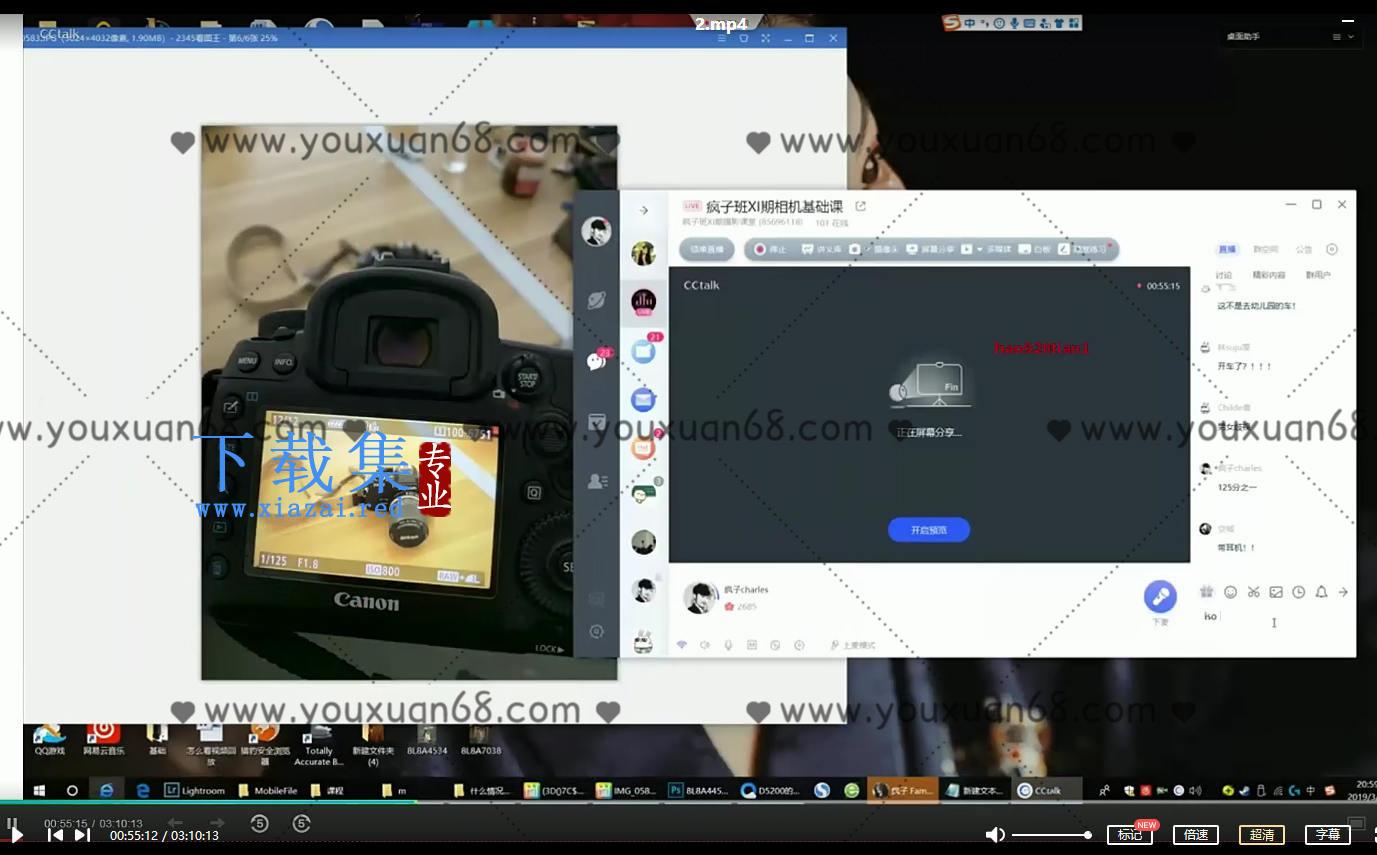Click the share icon next to course title
The width and height of the screenshot is (1377, 855).
click(860, 206)
